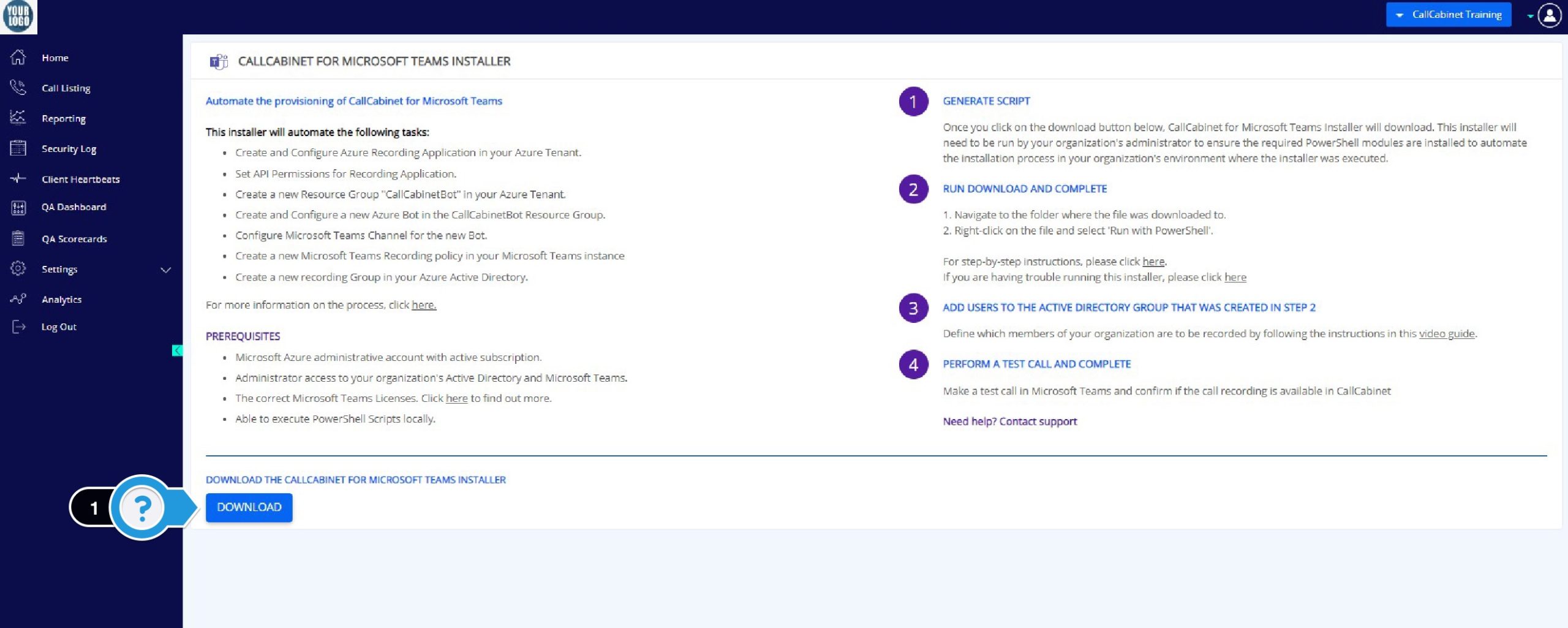Click PERFORM A TEST CALL AND COMPLETE heading

1036,364
